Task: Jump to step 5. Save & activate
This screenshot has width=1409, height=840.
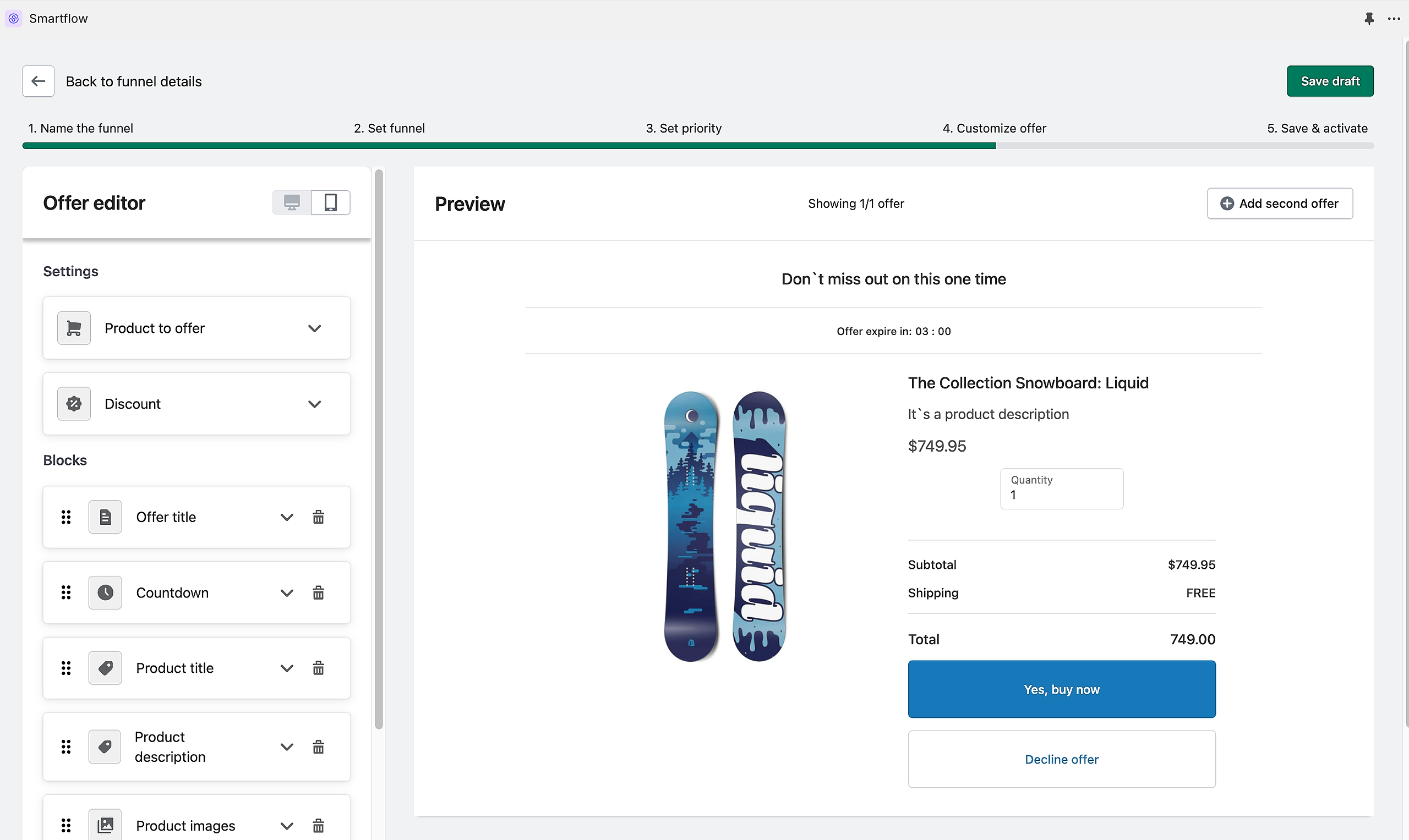Action: pyautogui.click(x=1317, y=128)
